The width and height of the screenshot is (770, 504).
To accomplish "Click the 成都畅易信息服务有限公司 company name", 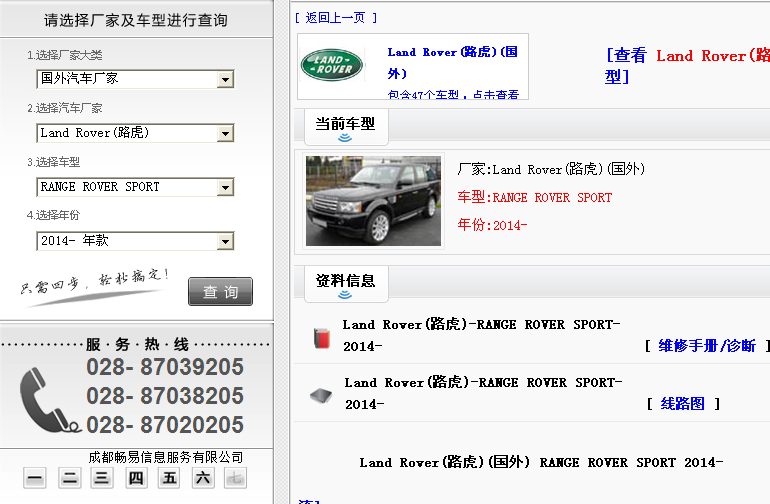I will (x=166, y=457).
